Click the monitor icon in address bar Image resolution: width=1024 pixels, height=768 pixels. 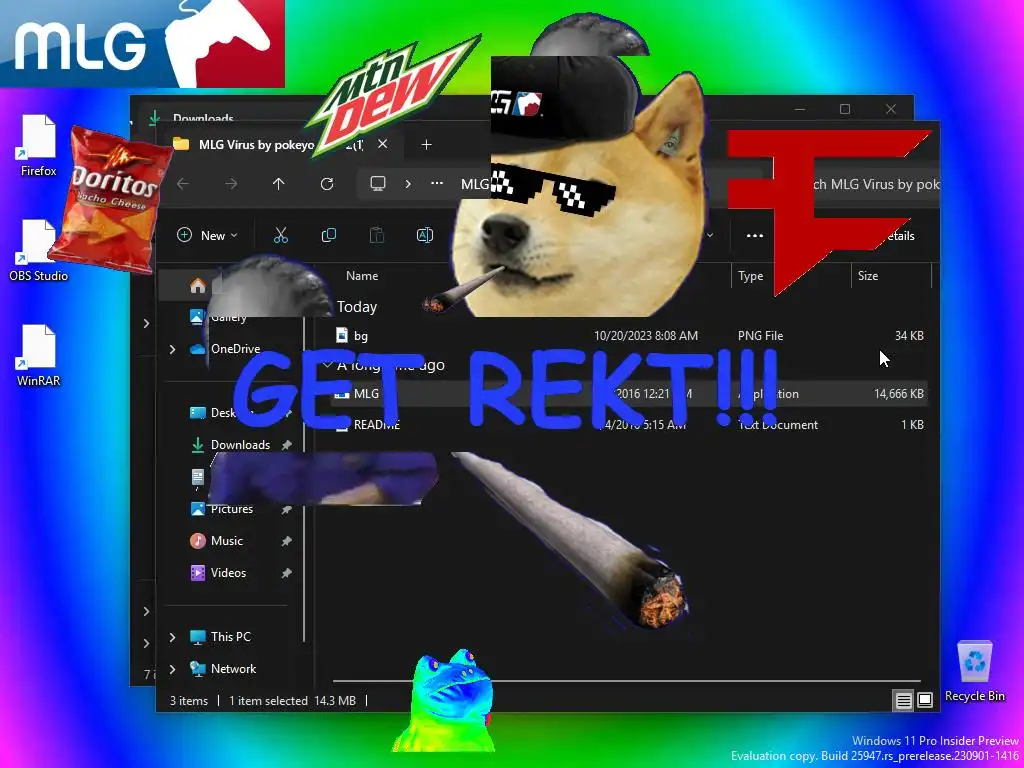[x=378, y=184]
